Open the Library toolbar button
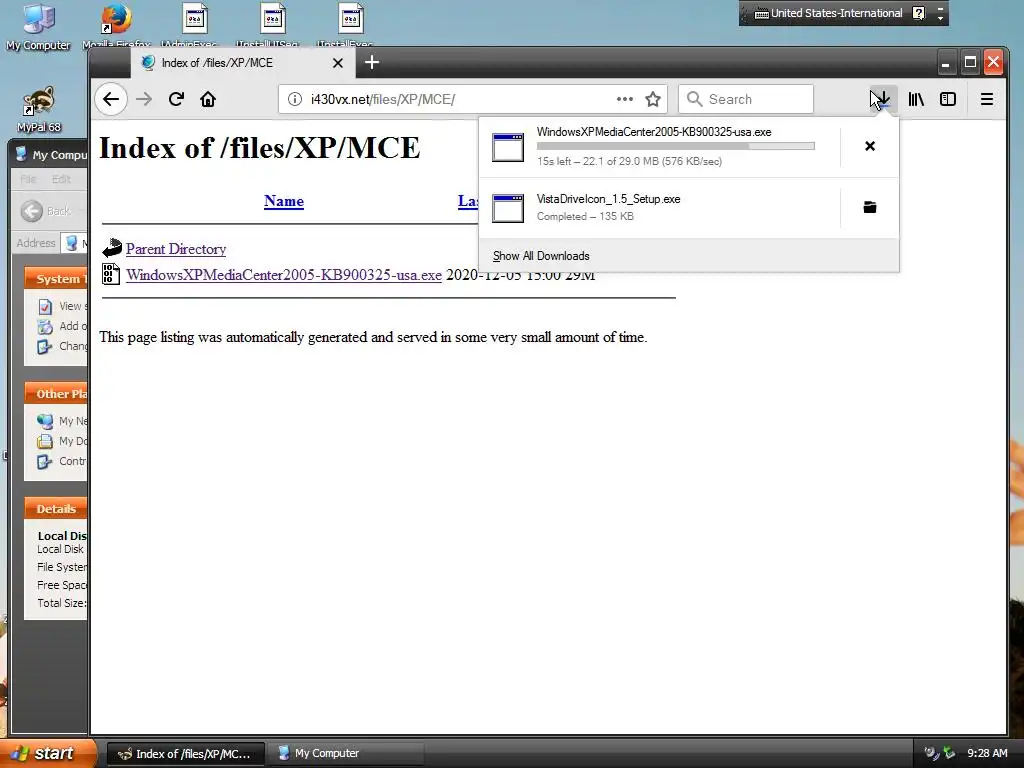1024x768 pixels. [916, 99]
